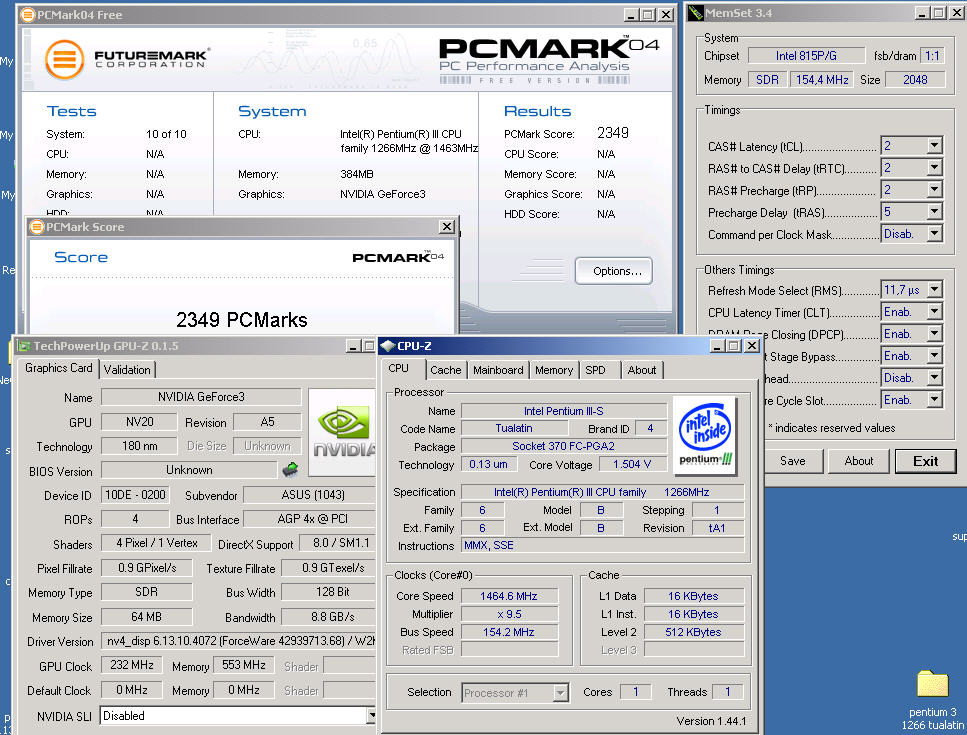Minimize the MemSet window
Viewport: 967px width, 735px height.
(922, 13)
